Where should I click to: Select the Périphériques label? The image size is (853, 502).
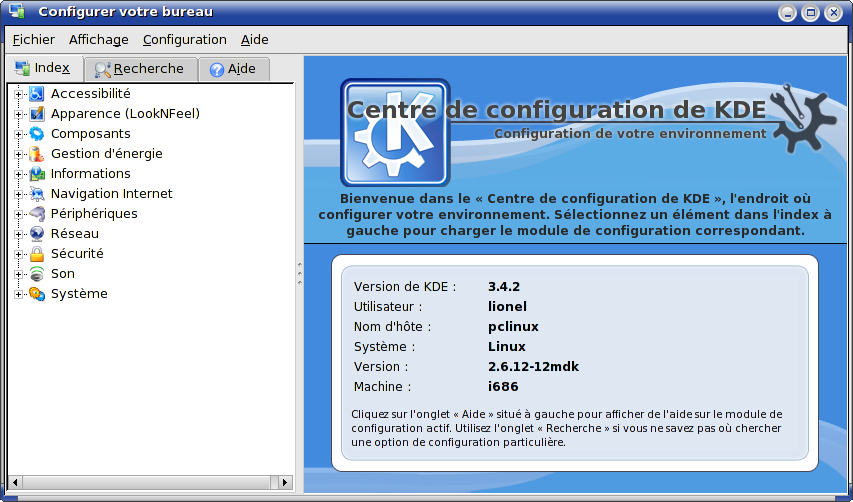94,214
